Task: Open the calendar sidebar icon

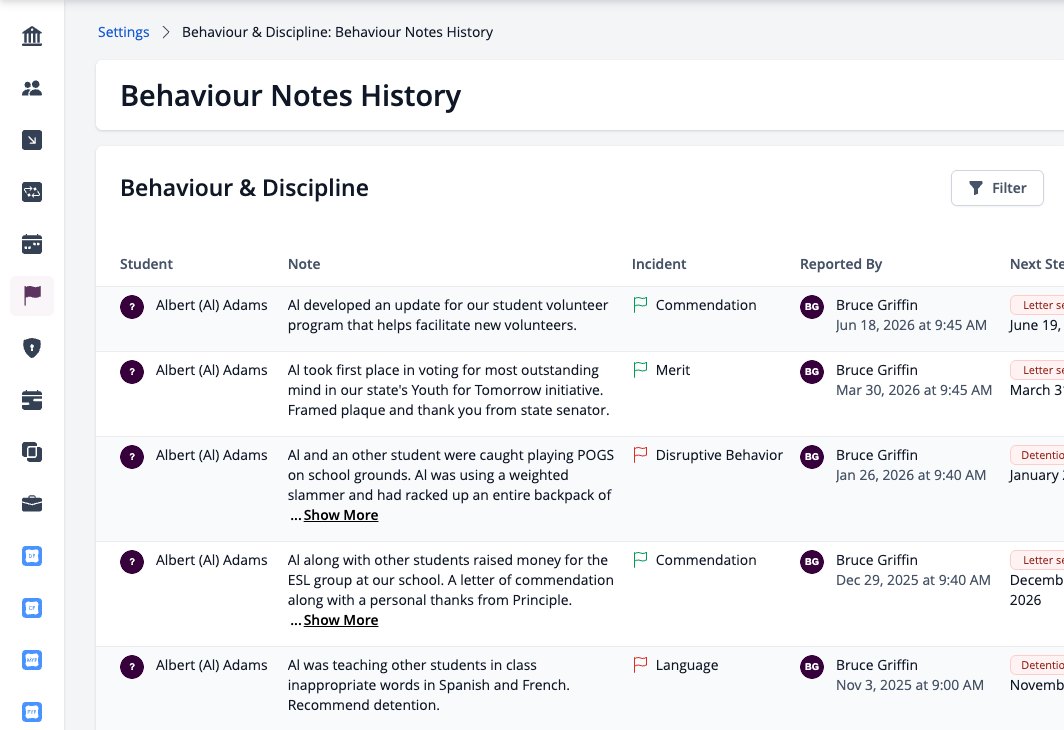Action: point(32,244)
